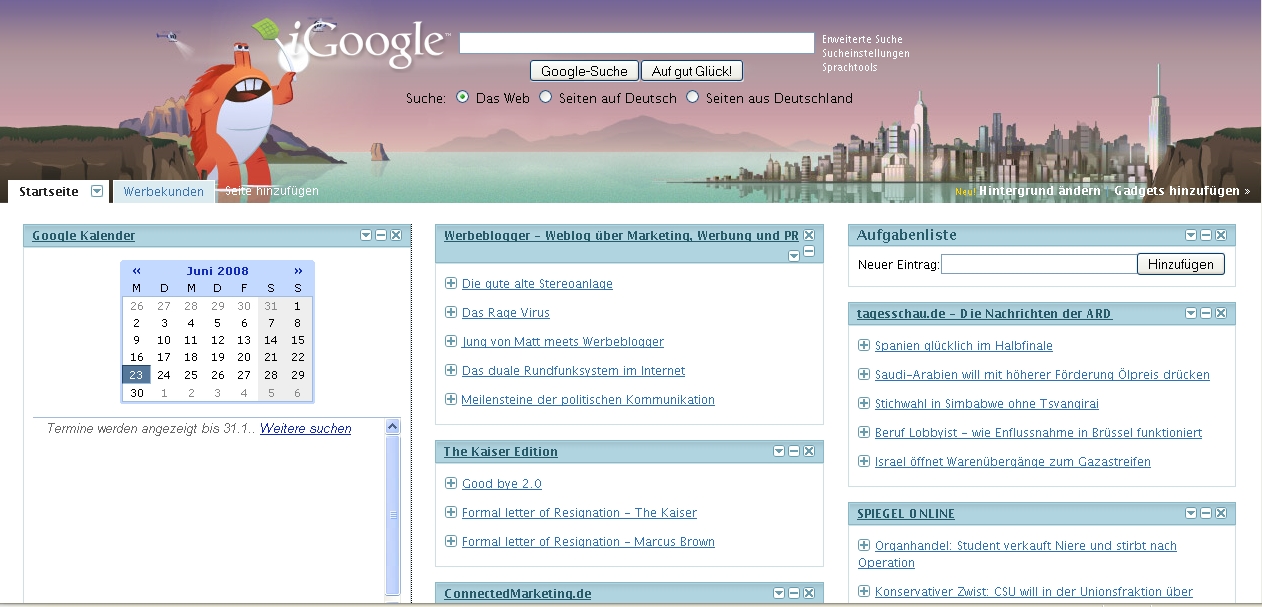The image size is (1262, 607).
Task: Close the Aufgabenliste gadget
Action: (x=1221, y=235)
